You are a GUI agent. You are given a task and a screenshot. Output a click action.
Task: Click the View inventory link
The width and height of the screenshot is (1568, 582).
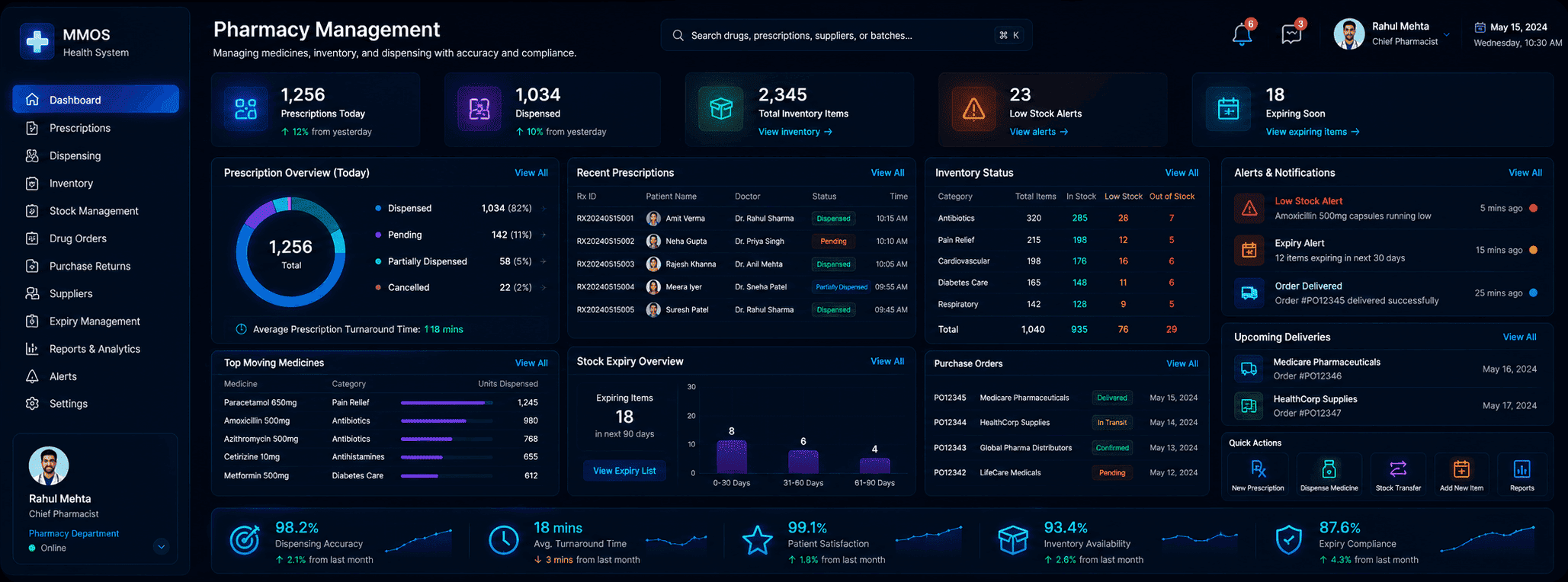point(795,132)
